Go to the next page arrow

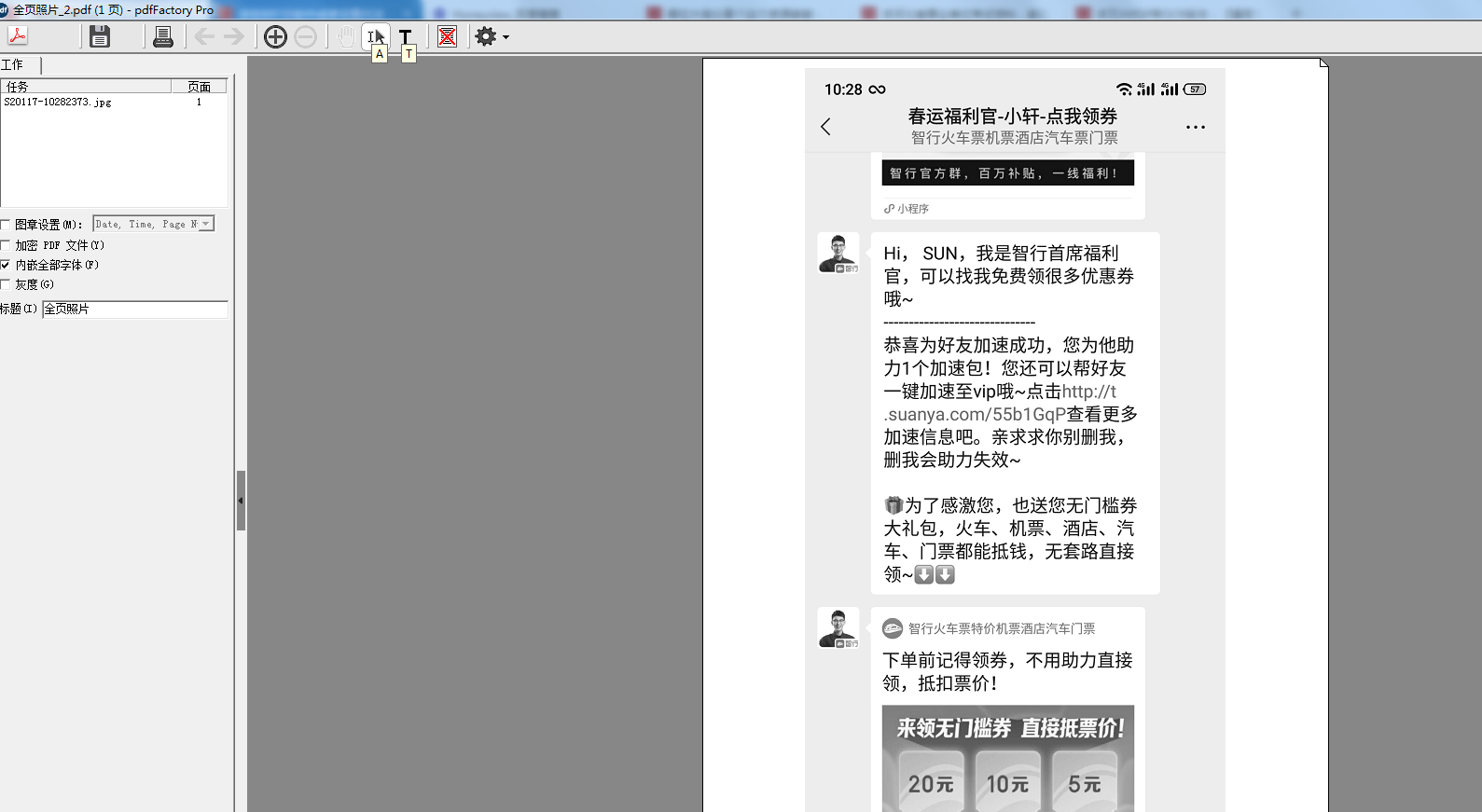click(234, 36)
